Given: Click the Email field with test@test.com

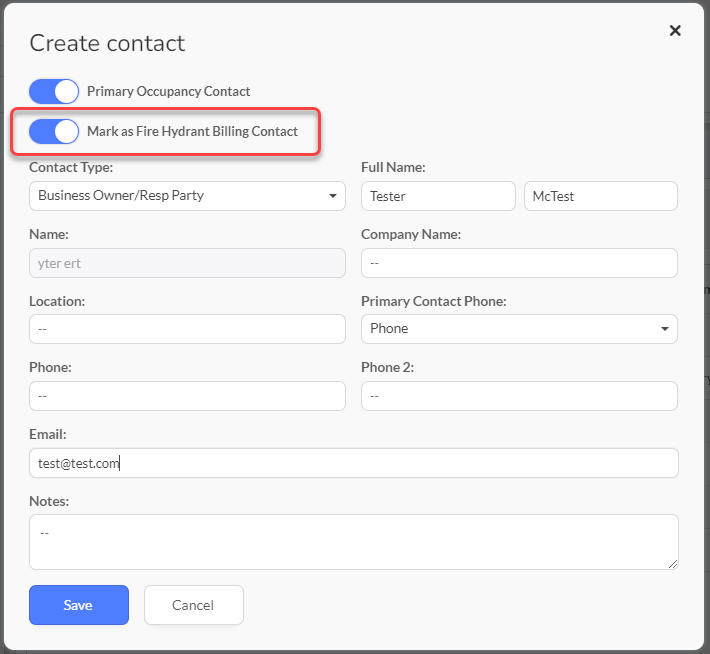Looking at the screenshot, I should coord(354,463).
